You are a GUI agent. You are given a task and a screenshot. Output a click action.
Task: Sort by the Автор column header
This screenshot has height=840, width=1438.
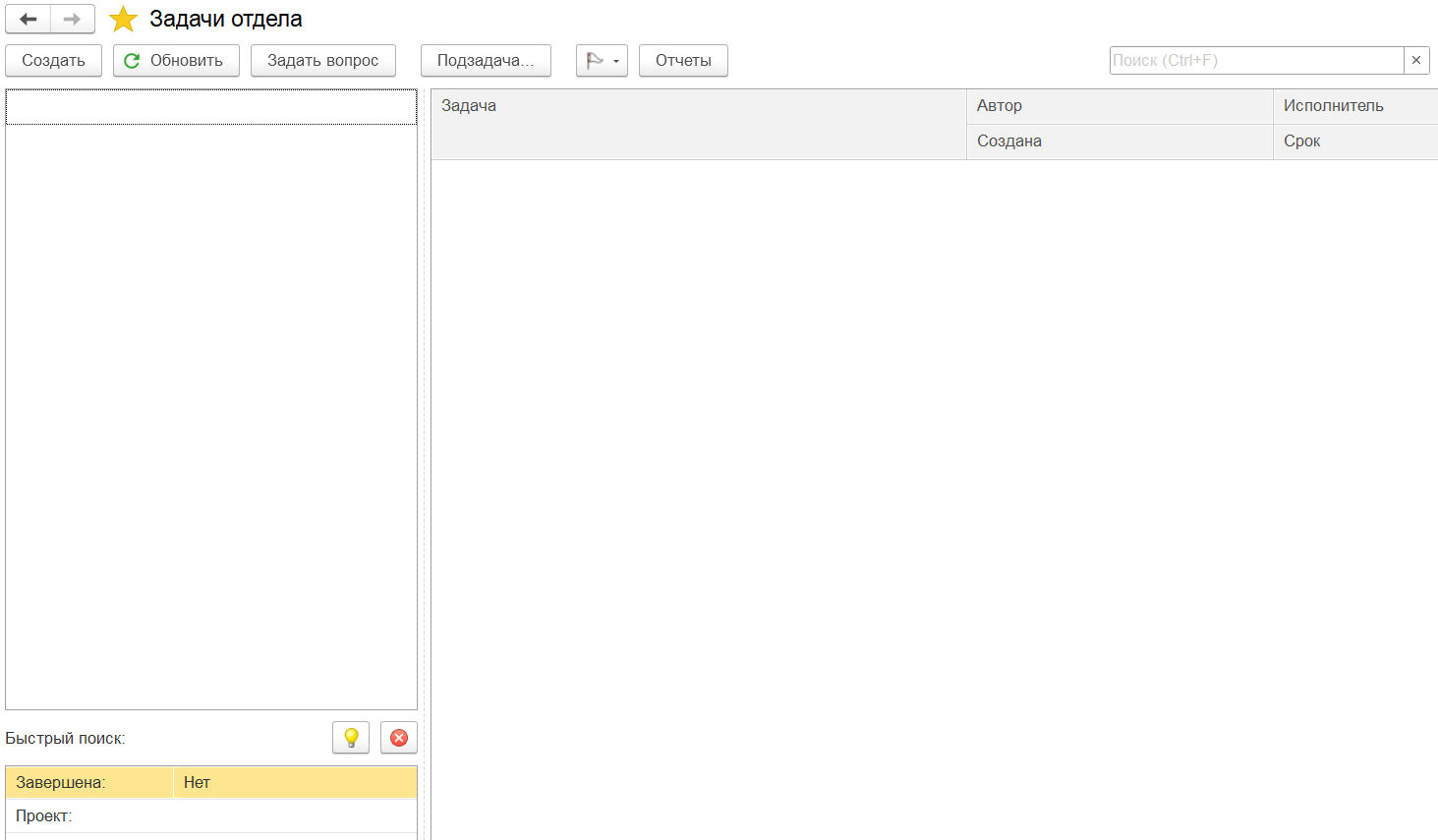(x=1120, y=106)
